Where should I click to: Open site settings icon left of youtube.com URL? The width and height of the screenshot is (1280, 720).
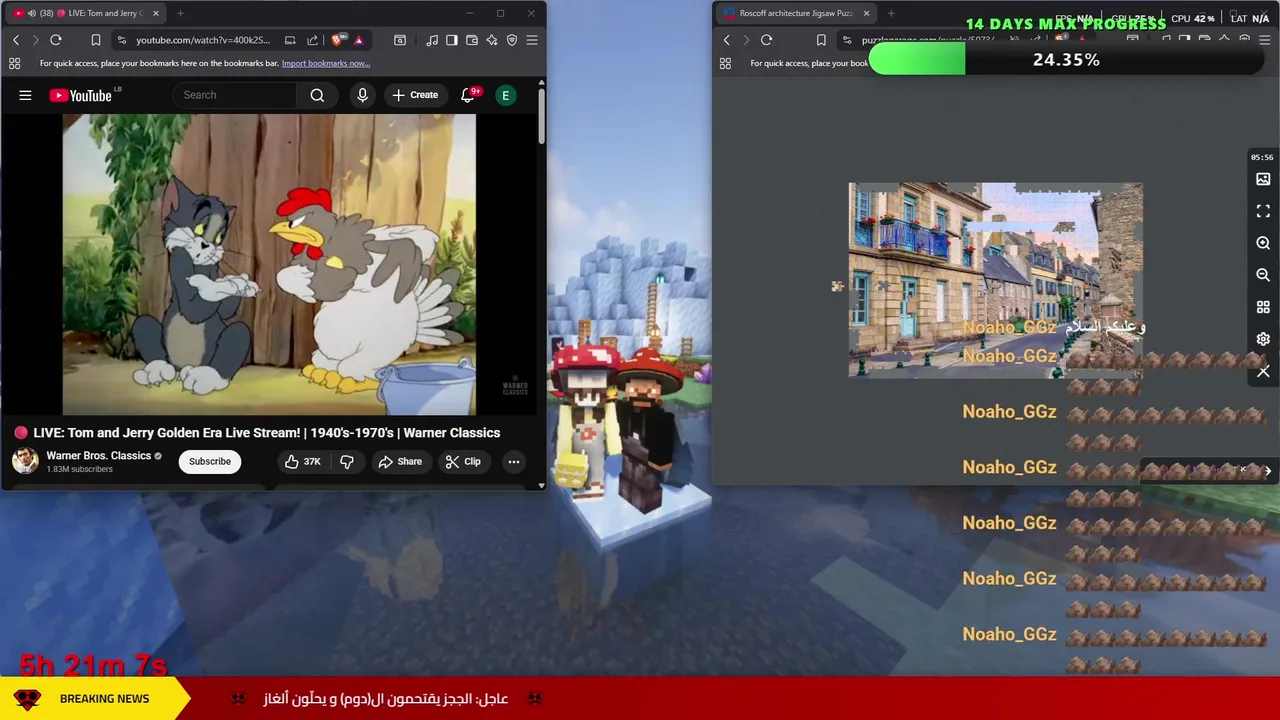click(121, 40)
